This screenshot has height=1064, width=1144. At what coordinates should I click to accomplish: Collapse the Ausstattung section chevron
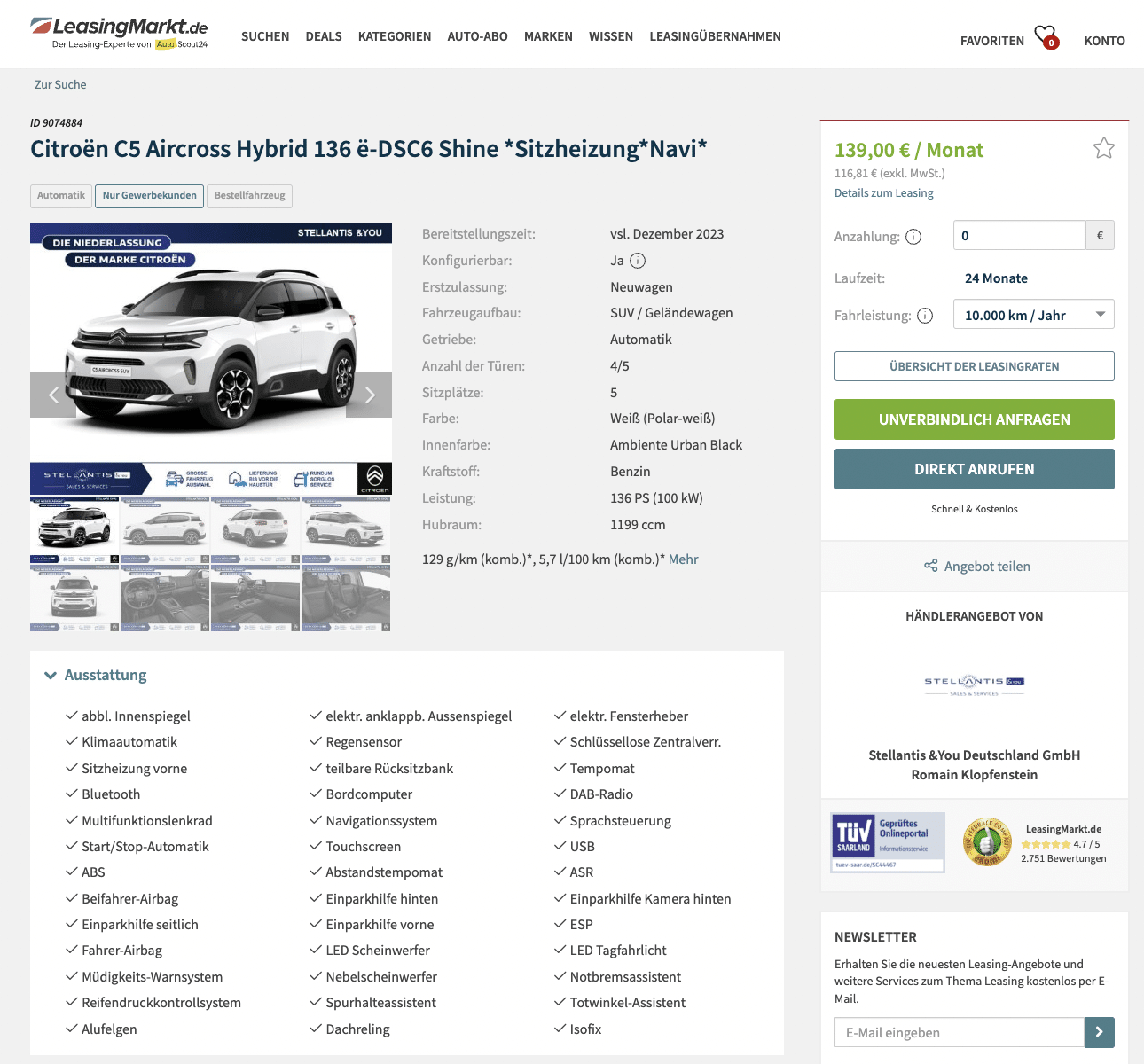click(x=51, y=676)
